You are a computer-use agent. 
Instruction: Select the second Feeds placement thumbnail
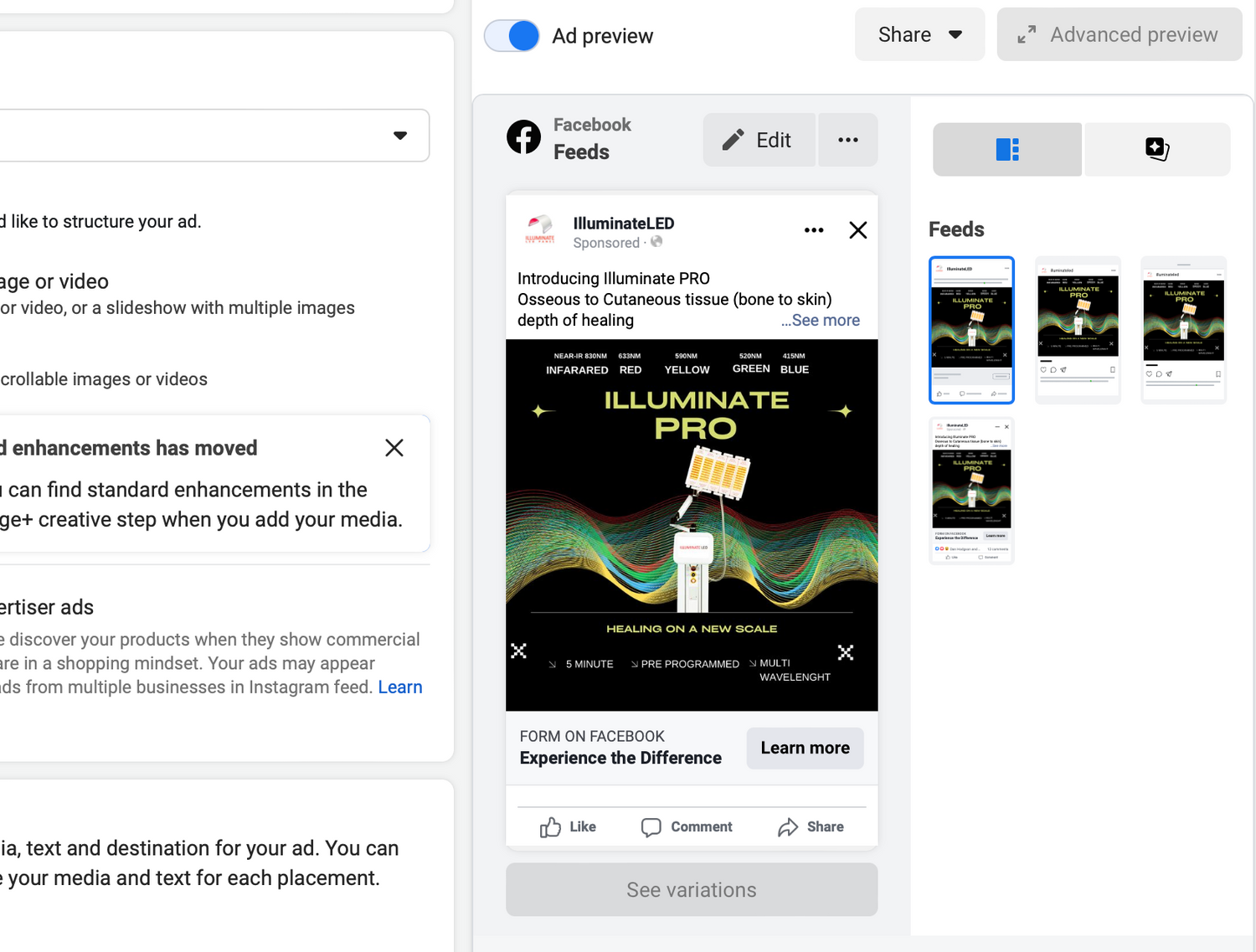(1078, 330)
